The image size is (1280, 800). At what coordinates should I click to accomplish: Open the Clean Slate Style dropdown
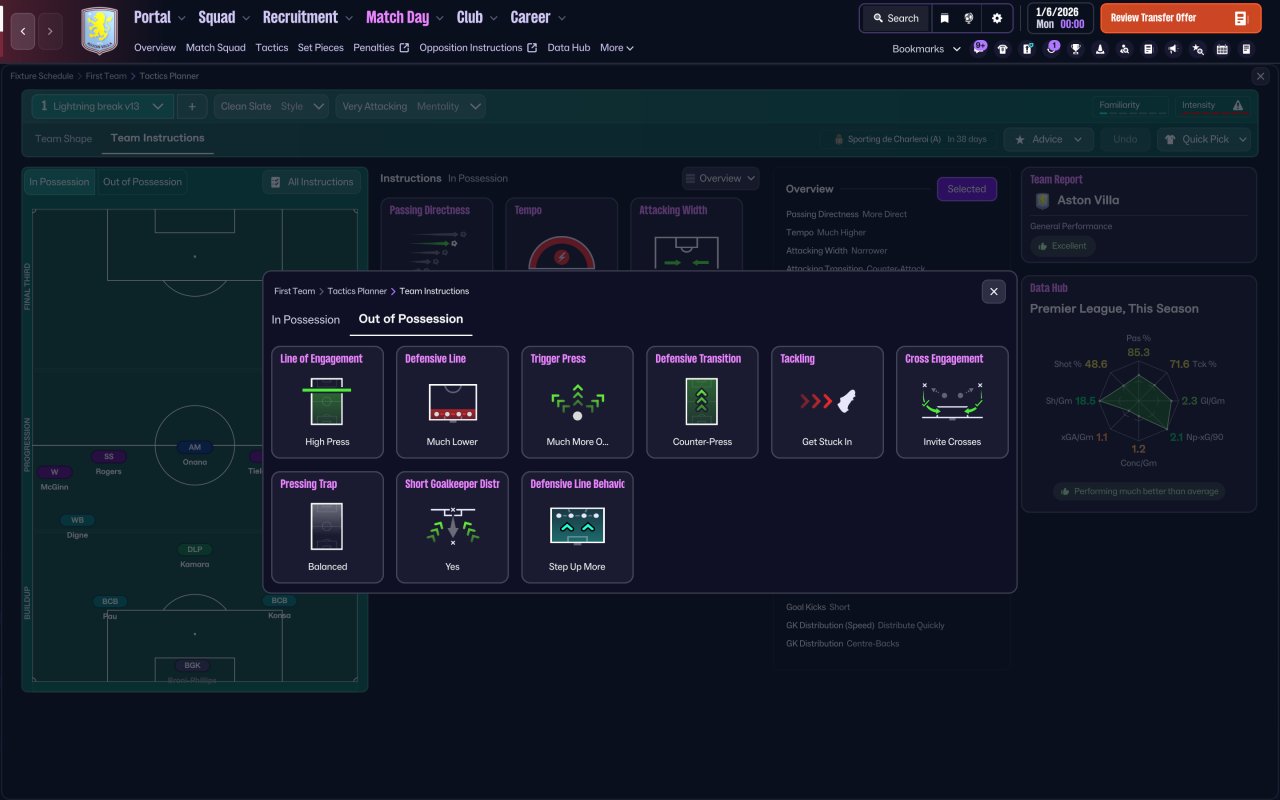point(271,106)
